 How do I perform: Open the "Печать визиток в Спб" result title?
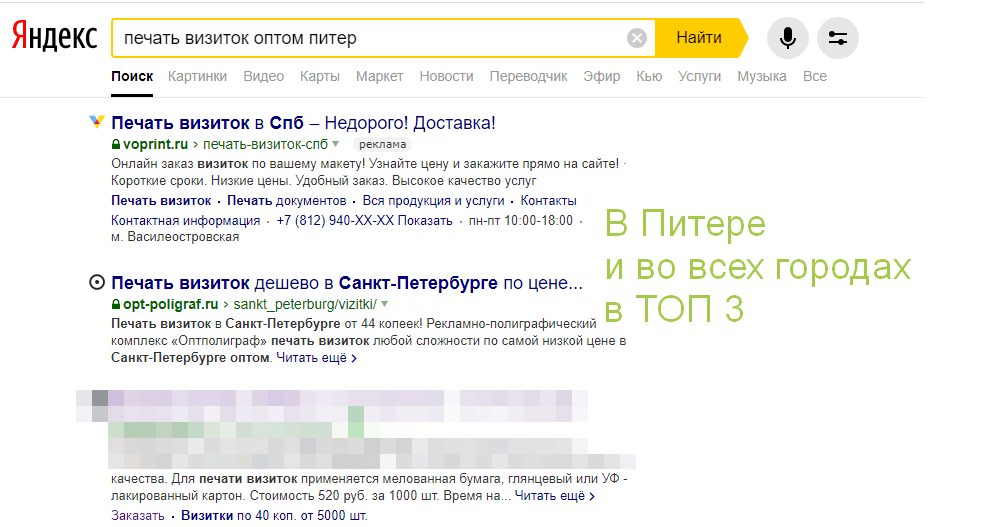[303, 122]
